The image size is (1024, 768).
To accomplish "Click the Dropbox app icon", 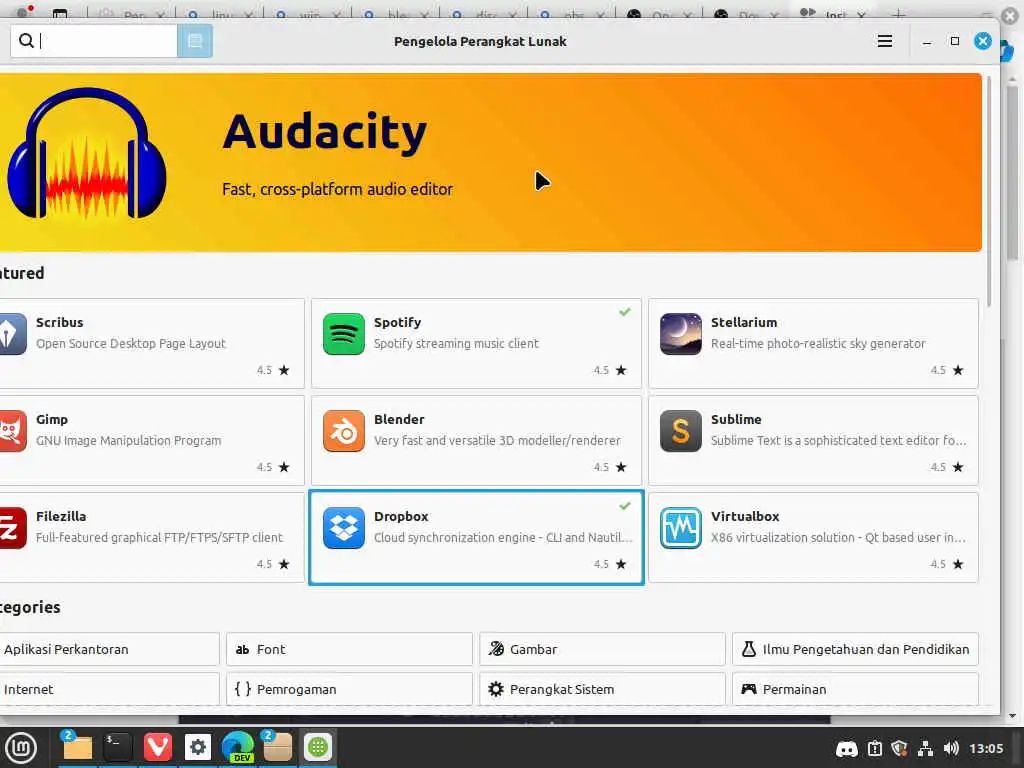I will click(344, 528).
